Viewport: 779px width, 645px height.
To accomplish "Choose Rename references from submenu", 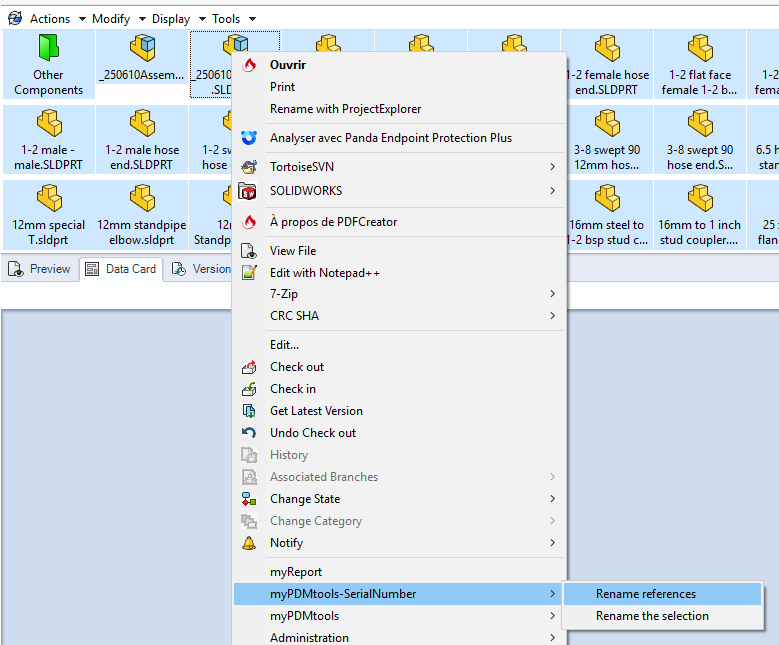I will pyautogui.click(x=646, y=594).
